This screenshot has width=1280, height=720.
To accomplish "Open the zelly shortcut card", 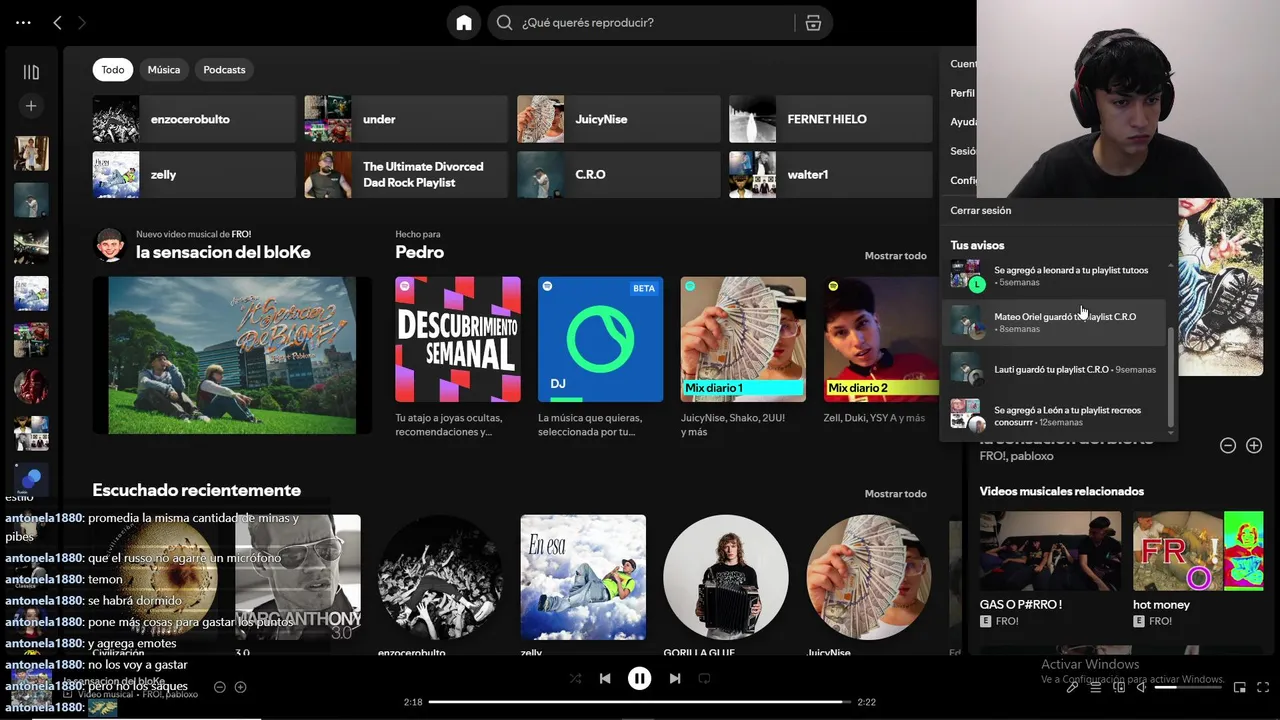I will [x=194, y=174].
